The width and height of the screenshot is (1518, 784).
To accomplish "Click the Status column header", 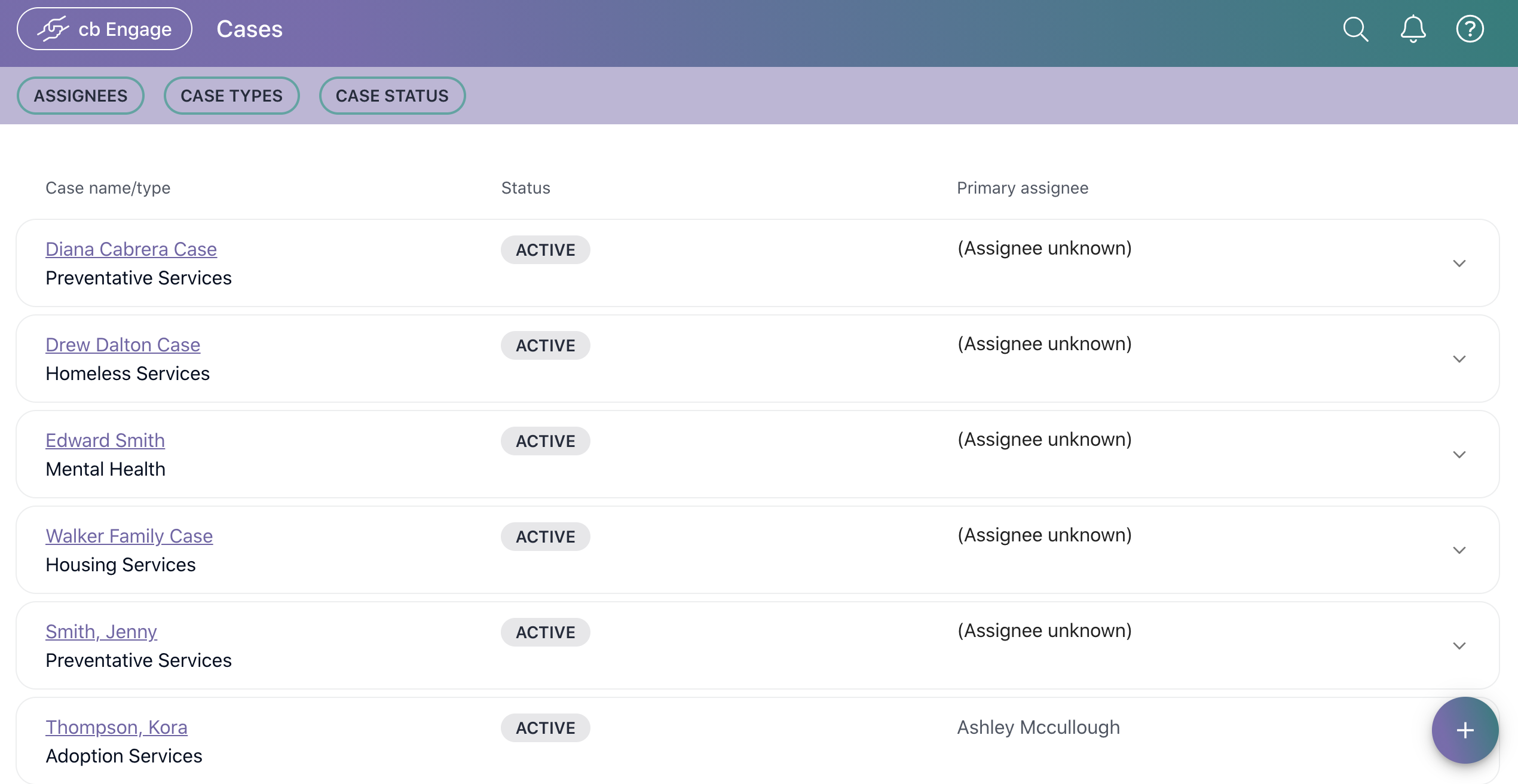I will tap(526, 188).
